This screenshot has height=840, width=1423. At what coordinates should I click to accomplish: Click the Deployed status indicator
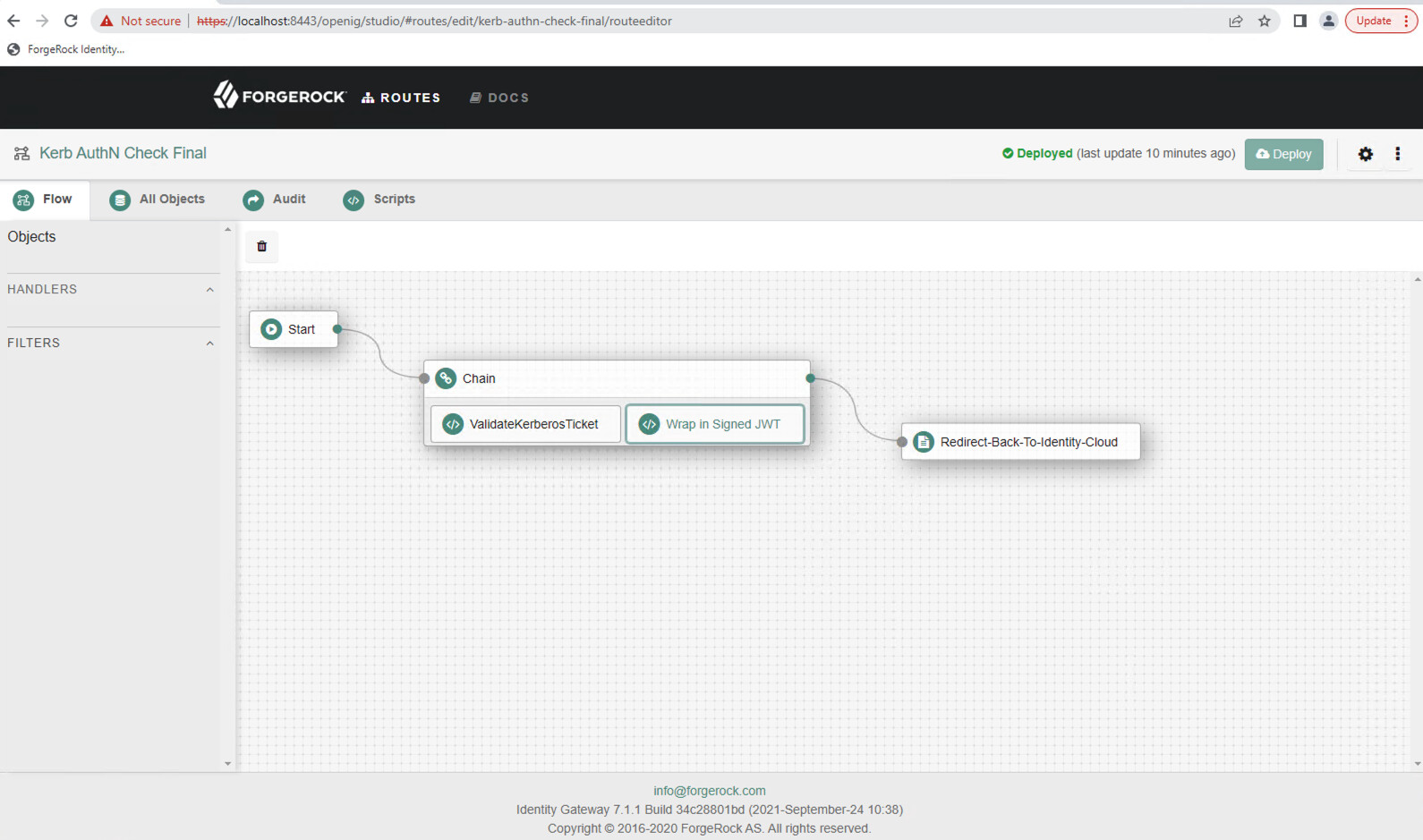coord(1037,154)
